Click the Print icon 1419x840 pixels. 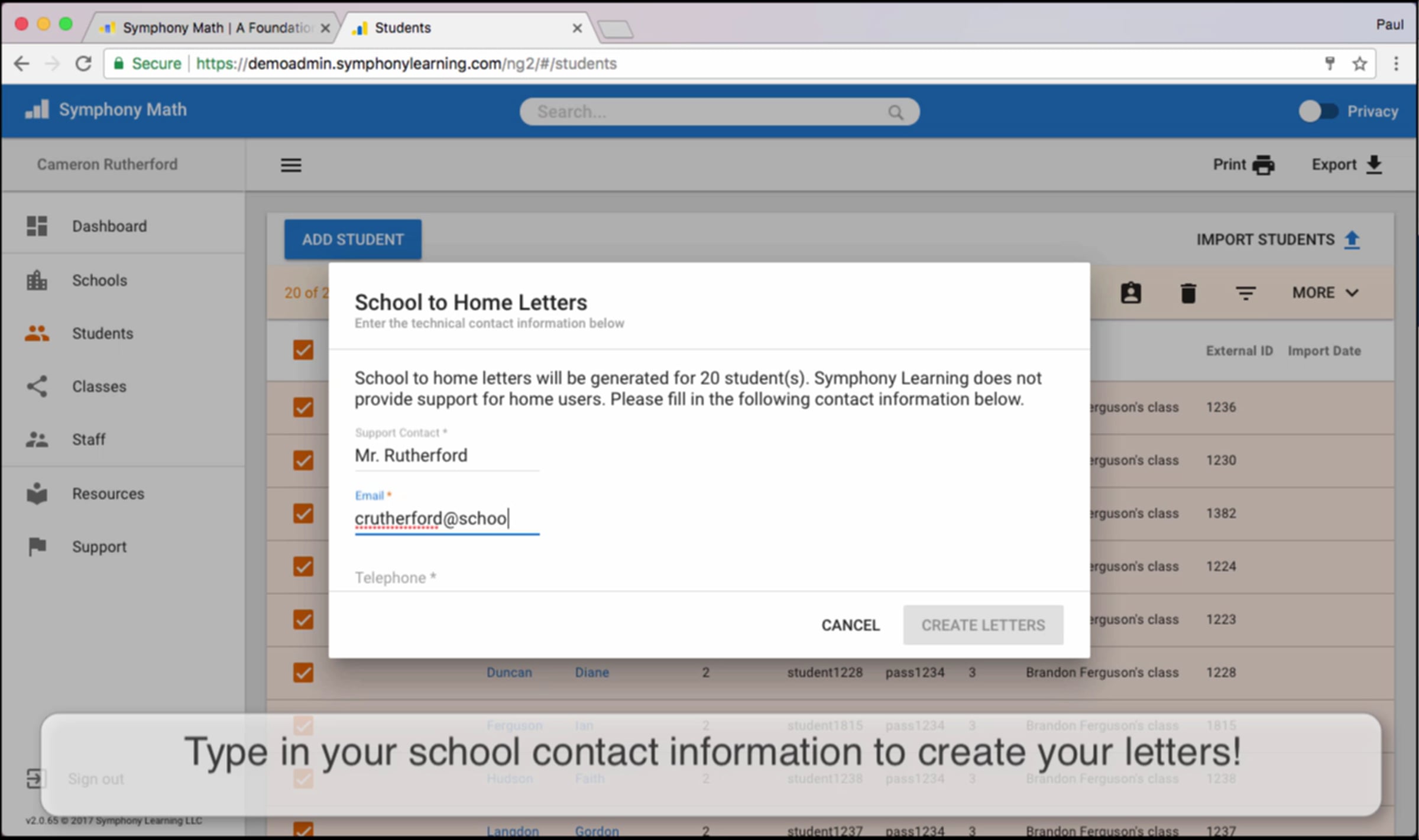tap(1263, 165)
